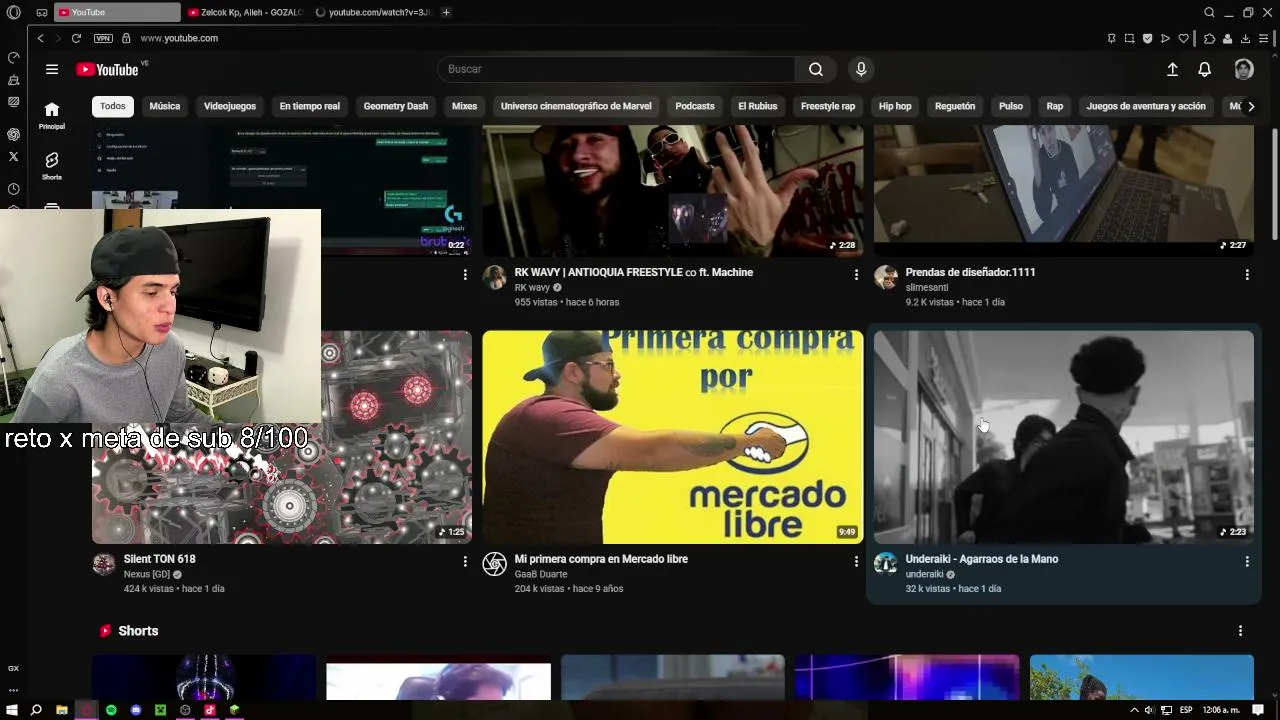This screenshot has height=720, width=1280.
Task: Select the Freestyle rap chip
Action: [828, 106]
